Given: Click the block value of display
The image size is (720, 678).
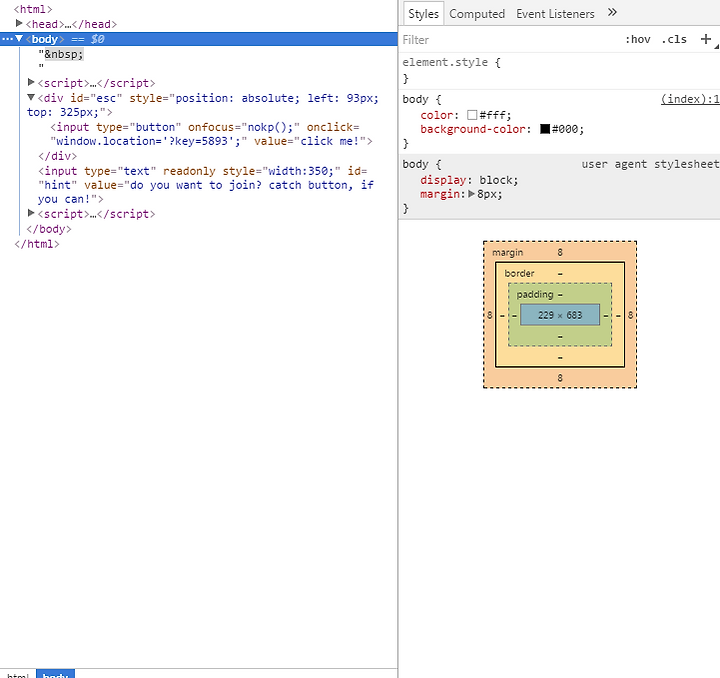Looking at the screenshot, I should click(495, 180).
